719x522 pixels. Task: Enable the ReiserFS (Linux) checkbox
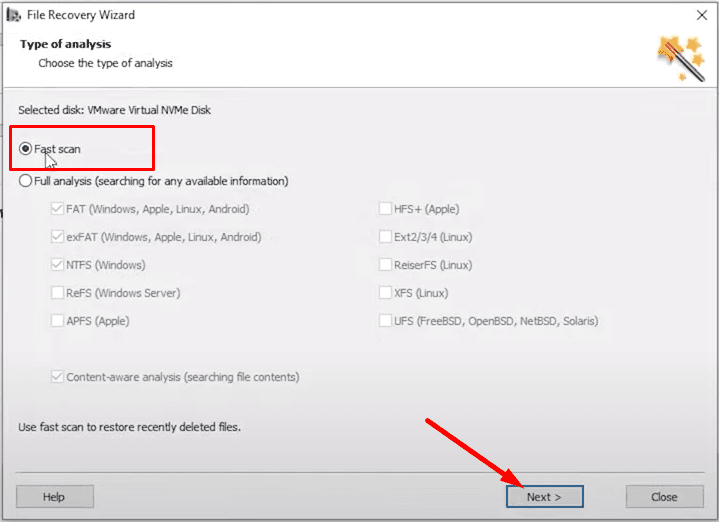[385, 265]
